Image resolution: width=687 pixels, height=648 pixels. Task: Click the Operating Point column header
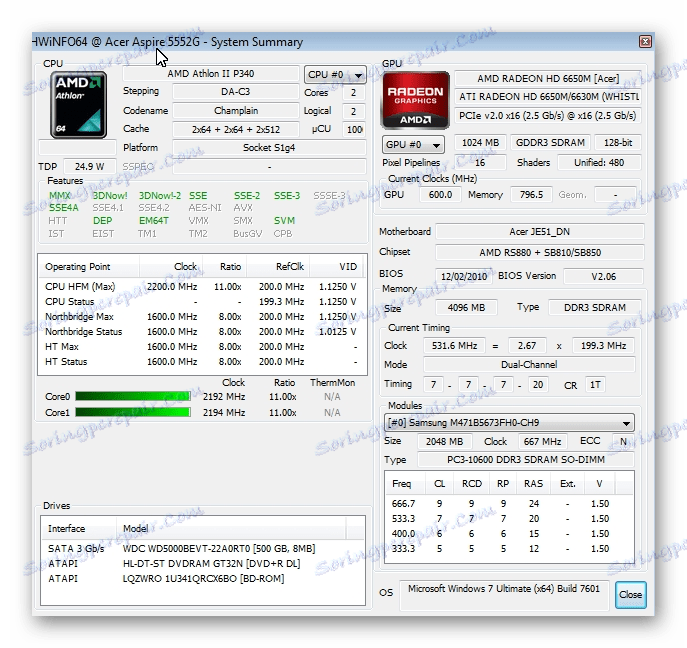tap(89, 267)
